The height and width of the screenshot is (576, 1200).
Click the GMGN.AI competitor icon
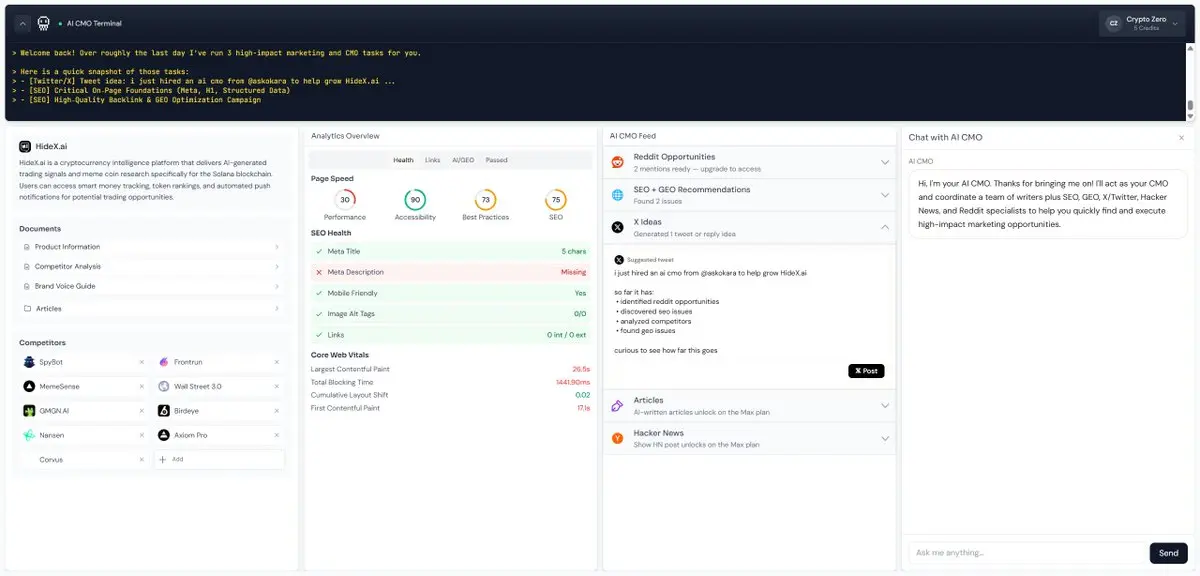click(x=30, y=411)
